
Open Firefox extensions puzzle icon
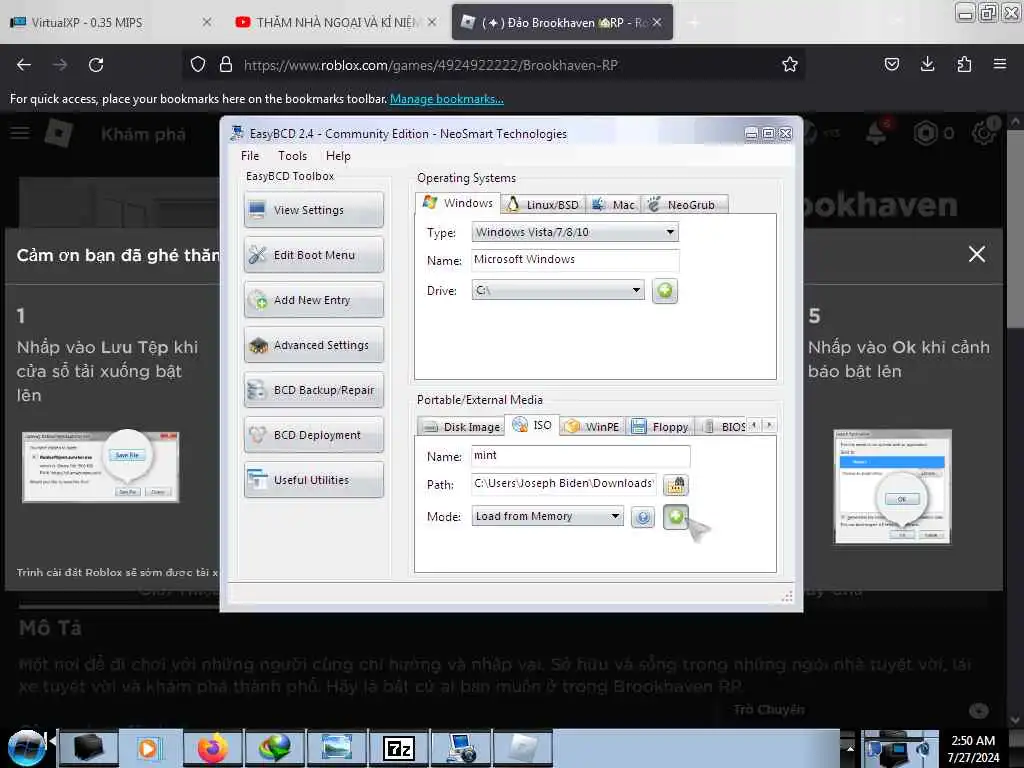click(x=964, y=64)
